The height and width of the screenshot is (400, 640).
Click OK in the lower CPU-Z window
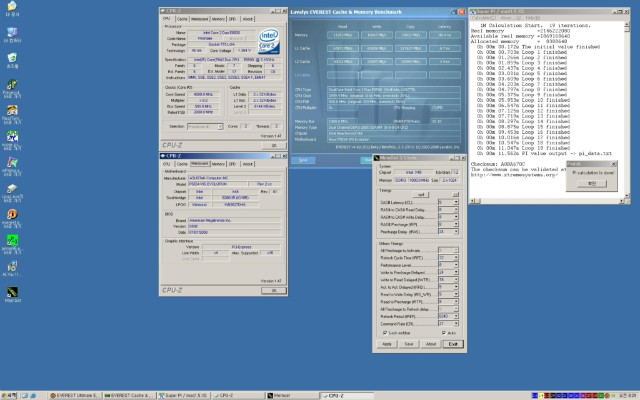(274, 291)
